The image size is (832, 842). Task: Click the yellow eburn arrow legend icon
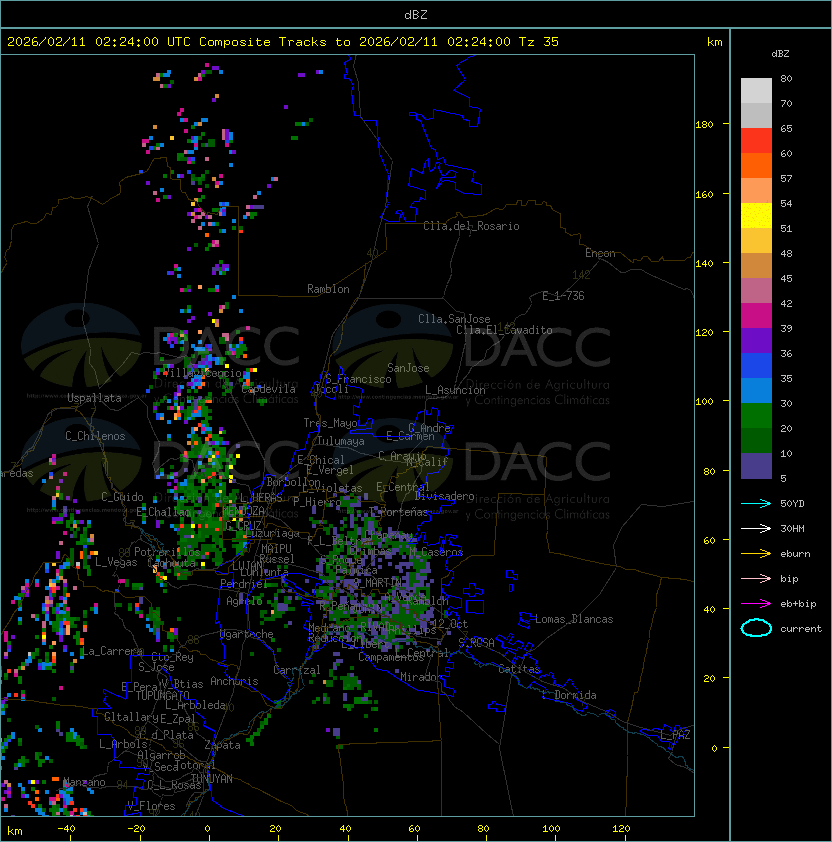point(756,554)
